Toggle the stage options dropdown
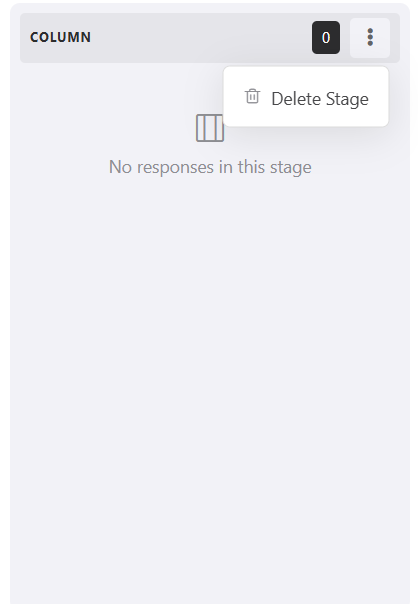Viewport: 418px width, 604px height. [370, 37]
